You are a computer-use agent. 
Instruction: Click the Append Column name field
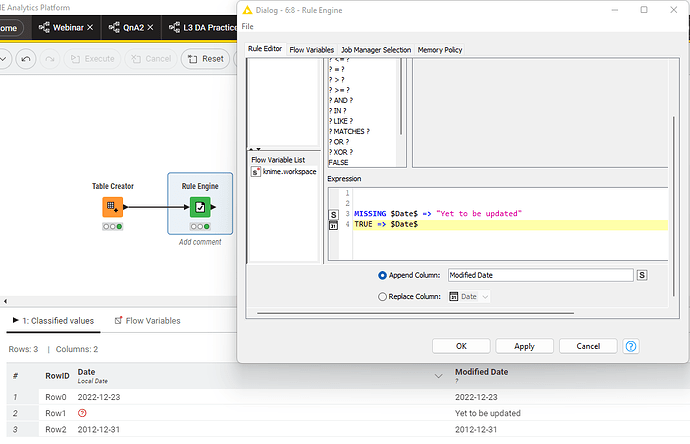point(540,275)
